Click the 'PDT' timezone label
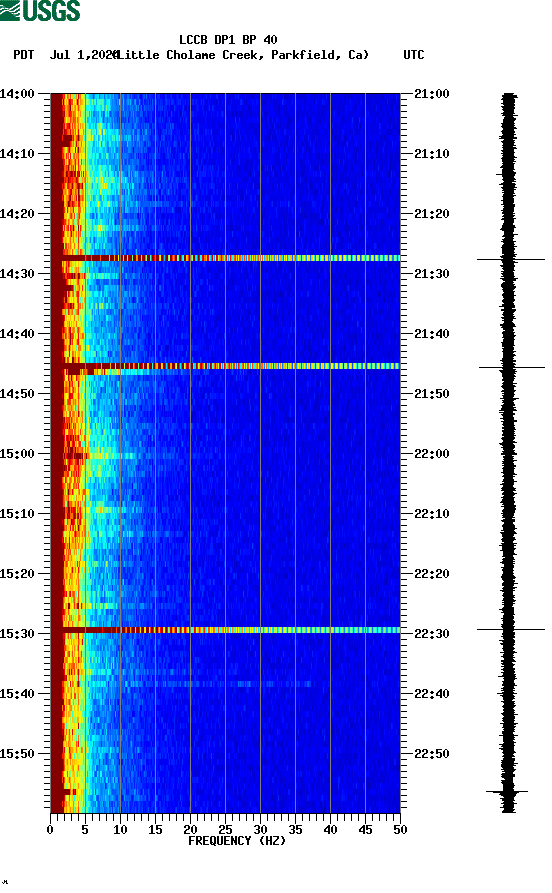 [23, 55]
